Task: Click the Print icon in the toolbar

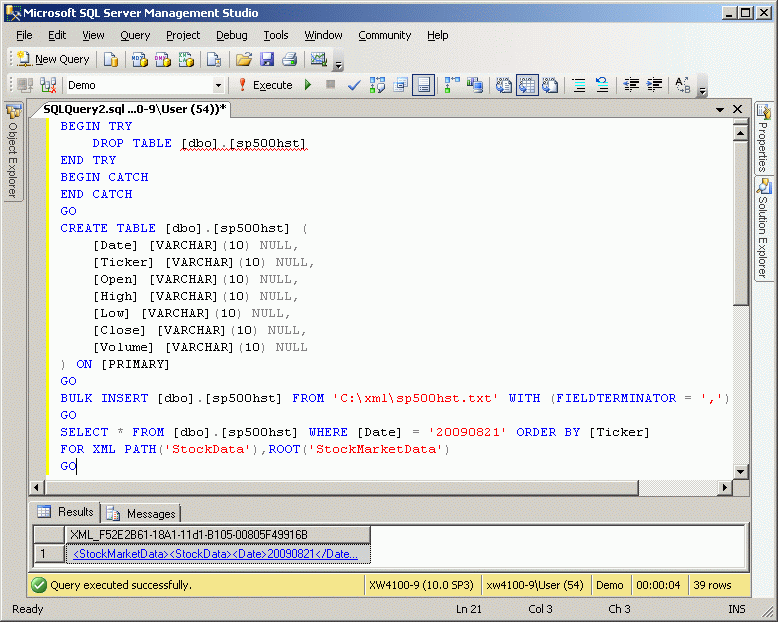Action: [x=289, y=59]
